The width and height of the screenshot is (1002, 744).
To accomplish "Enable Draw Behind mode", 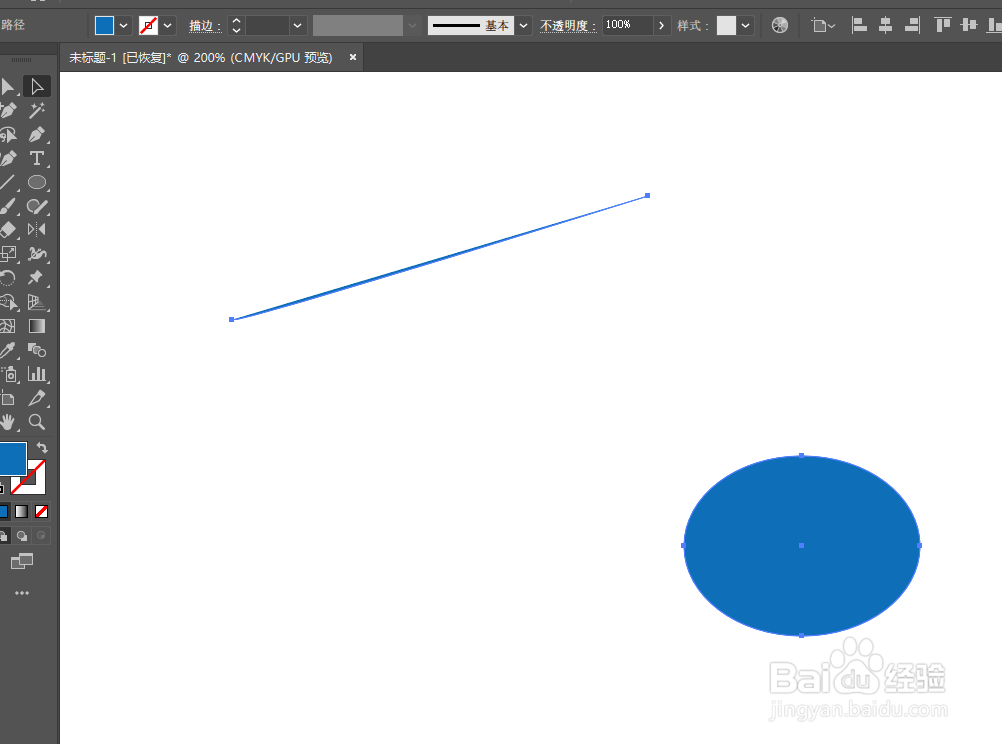I will coord(22,536).
